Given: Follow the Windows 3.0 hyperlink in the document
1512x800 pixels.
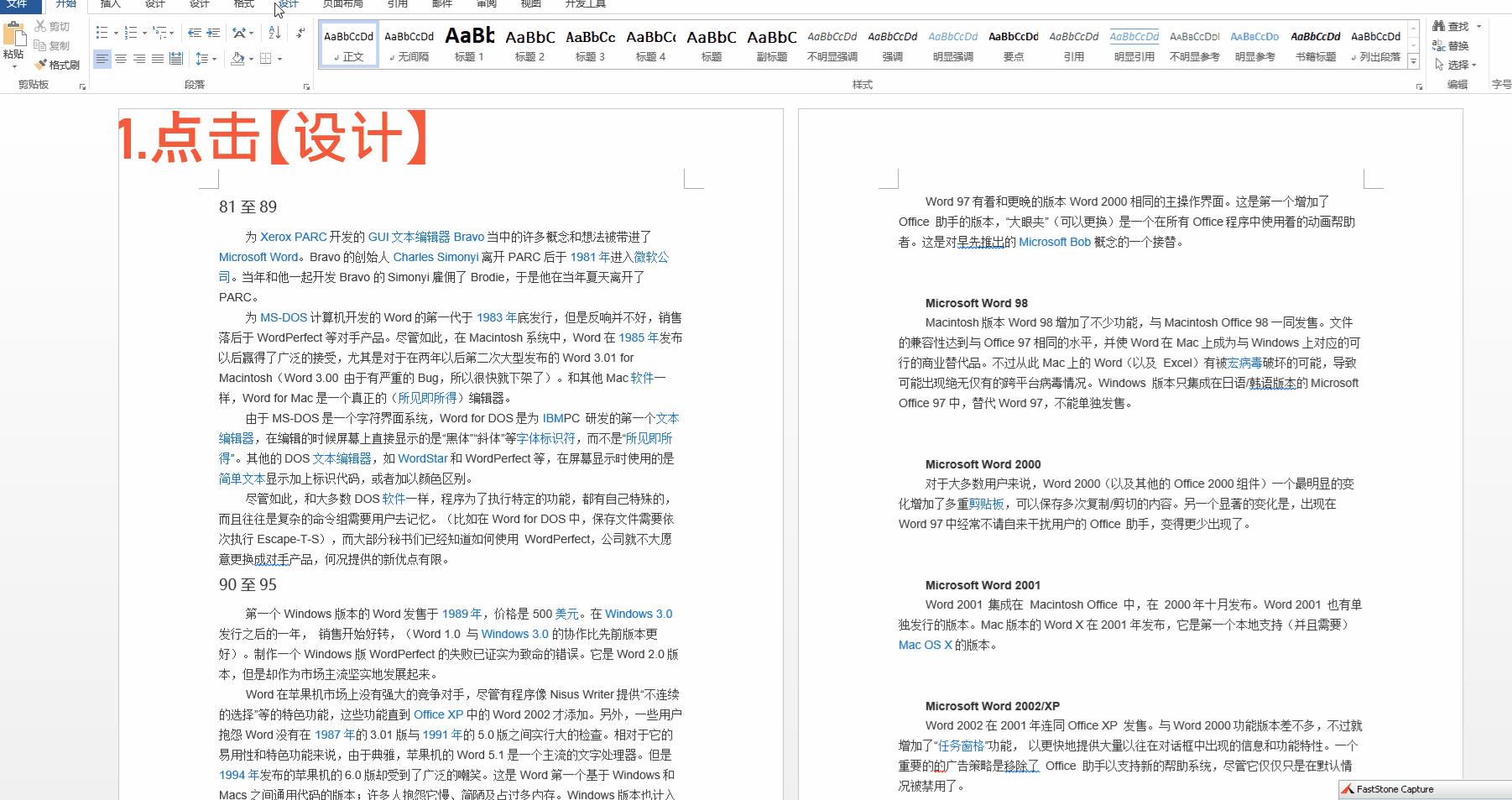Looking at the screenshot, I should click(x=638, y=614).
